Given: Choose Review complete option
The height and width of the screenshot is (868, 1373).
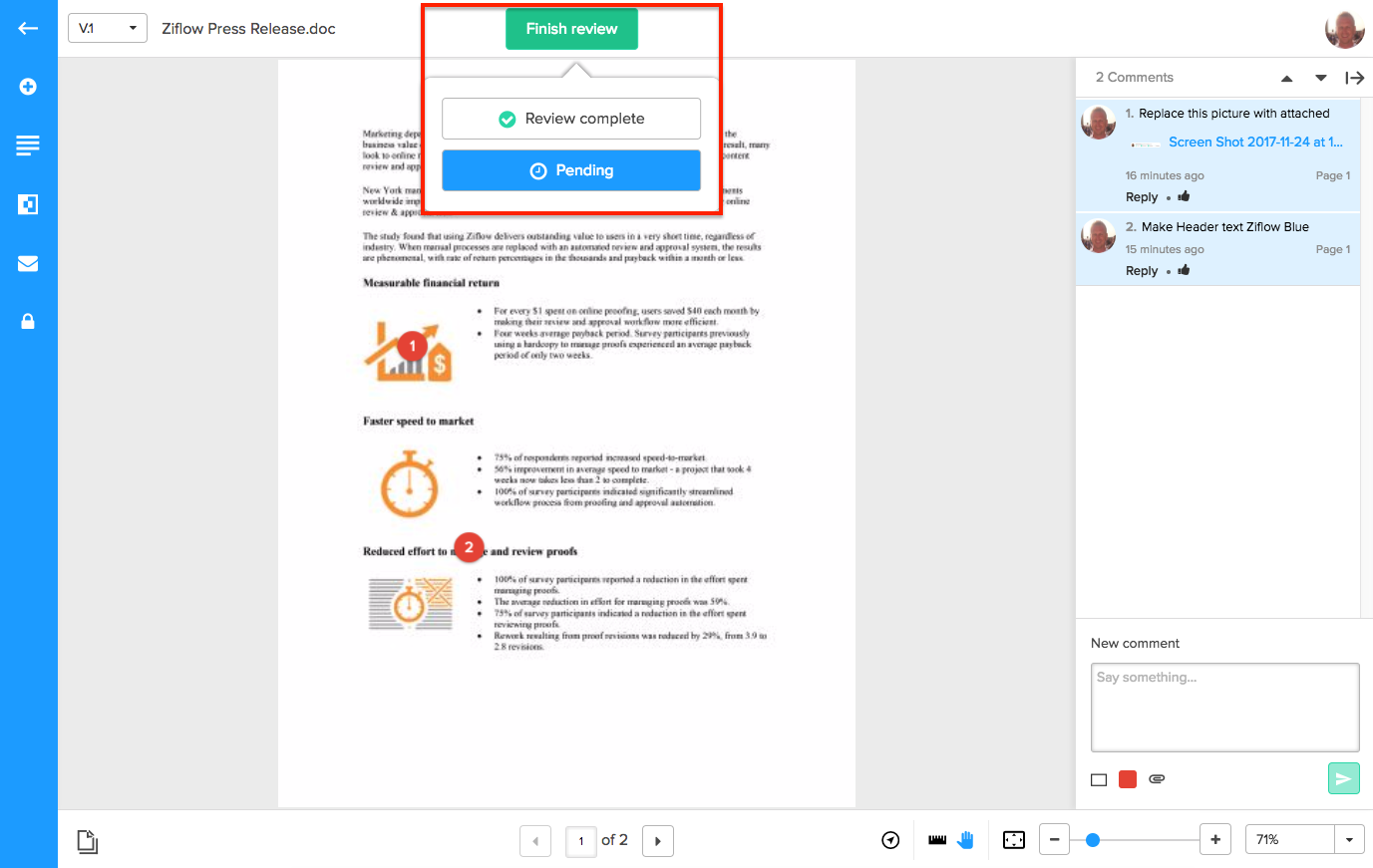Looking at the screenshot, I should coord(571,119).
